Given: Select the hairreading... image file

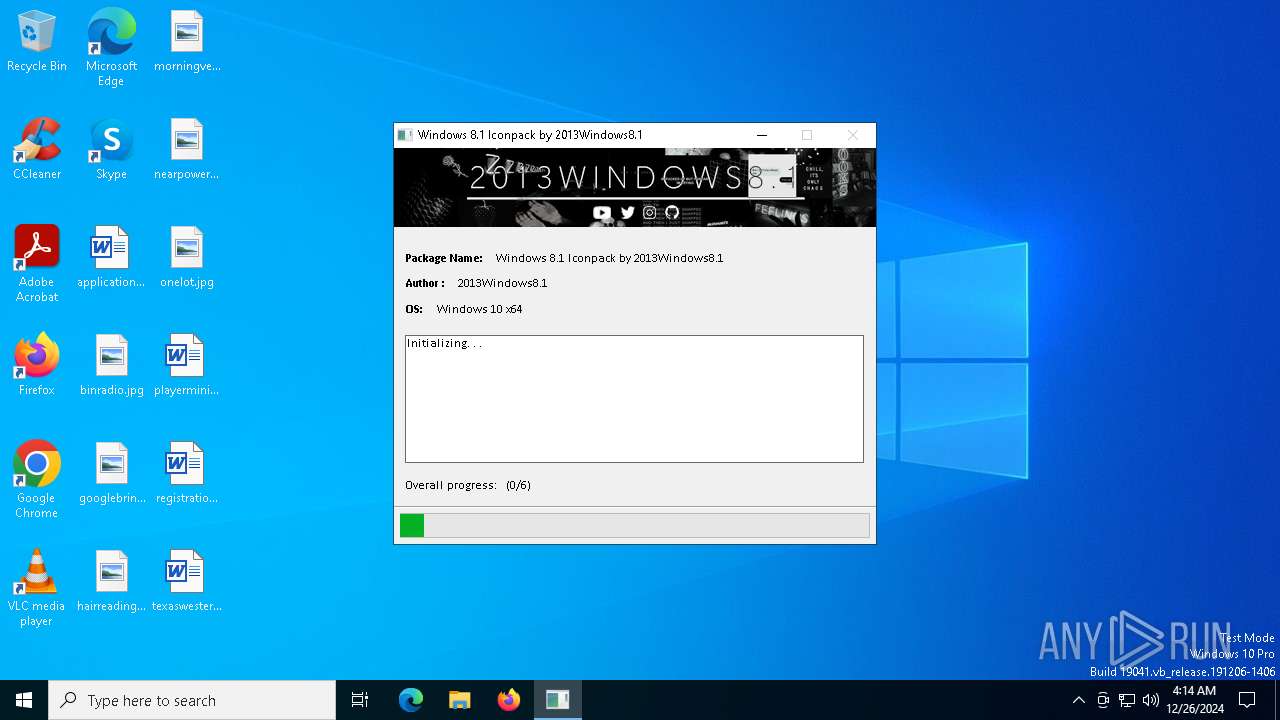Looking at the screenshot, I should click(x=111, y=582).
